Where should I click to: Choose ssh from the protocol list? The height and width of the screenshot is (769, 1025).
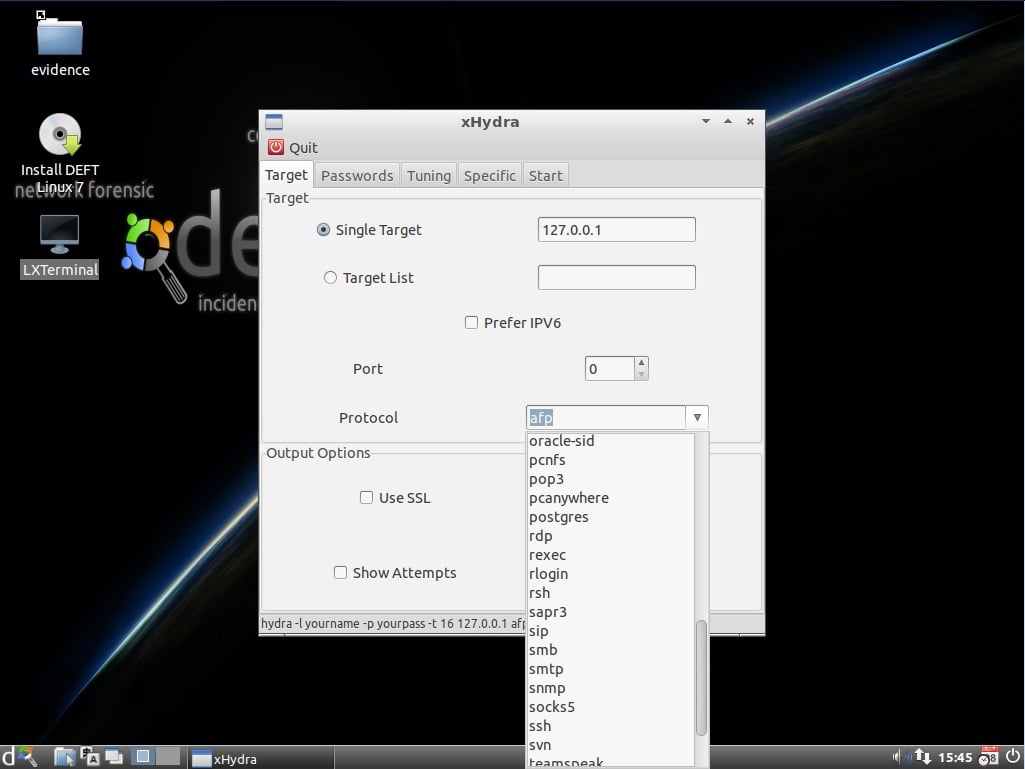[x=611, y=726]
